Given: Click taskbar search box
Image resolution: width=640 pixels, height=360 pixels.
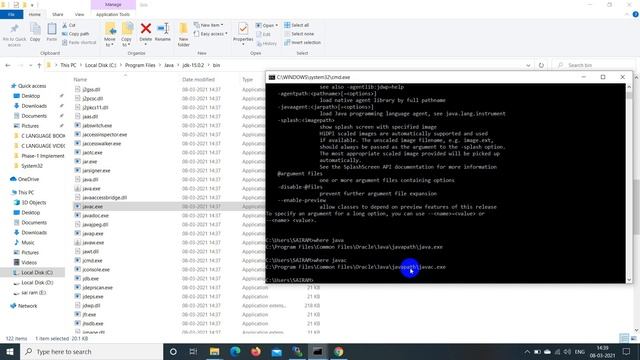Looking at the screenshot, I should point(91,351).
